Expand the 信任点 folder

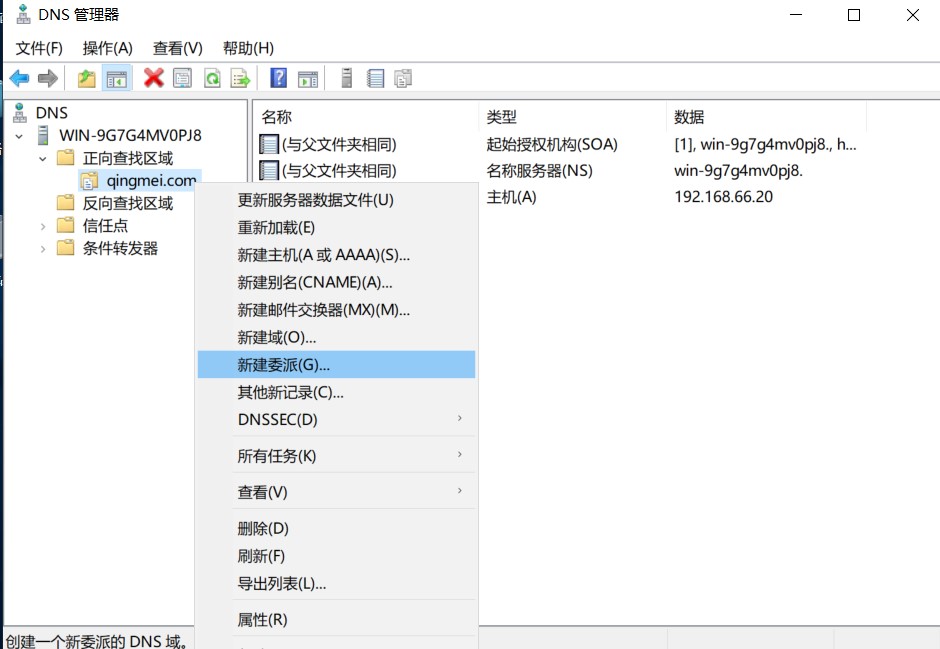(x=43, y=227)
